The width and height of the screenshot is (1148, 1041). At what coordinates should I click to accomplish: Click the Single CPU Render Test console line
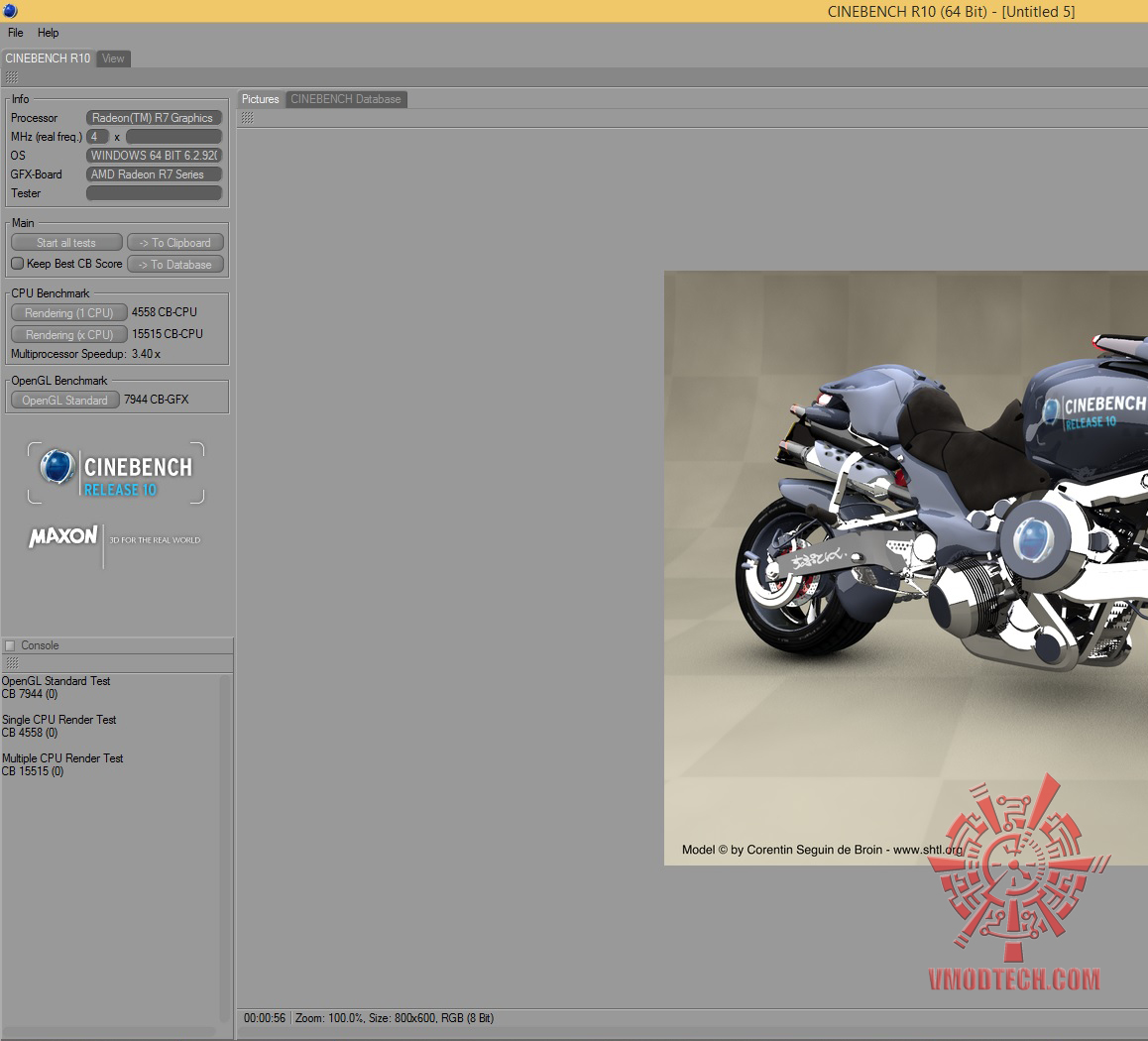[x=59, y=720]
